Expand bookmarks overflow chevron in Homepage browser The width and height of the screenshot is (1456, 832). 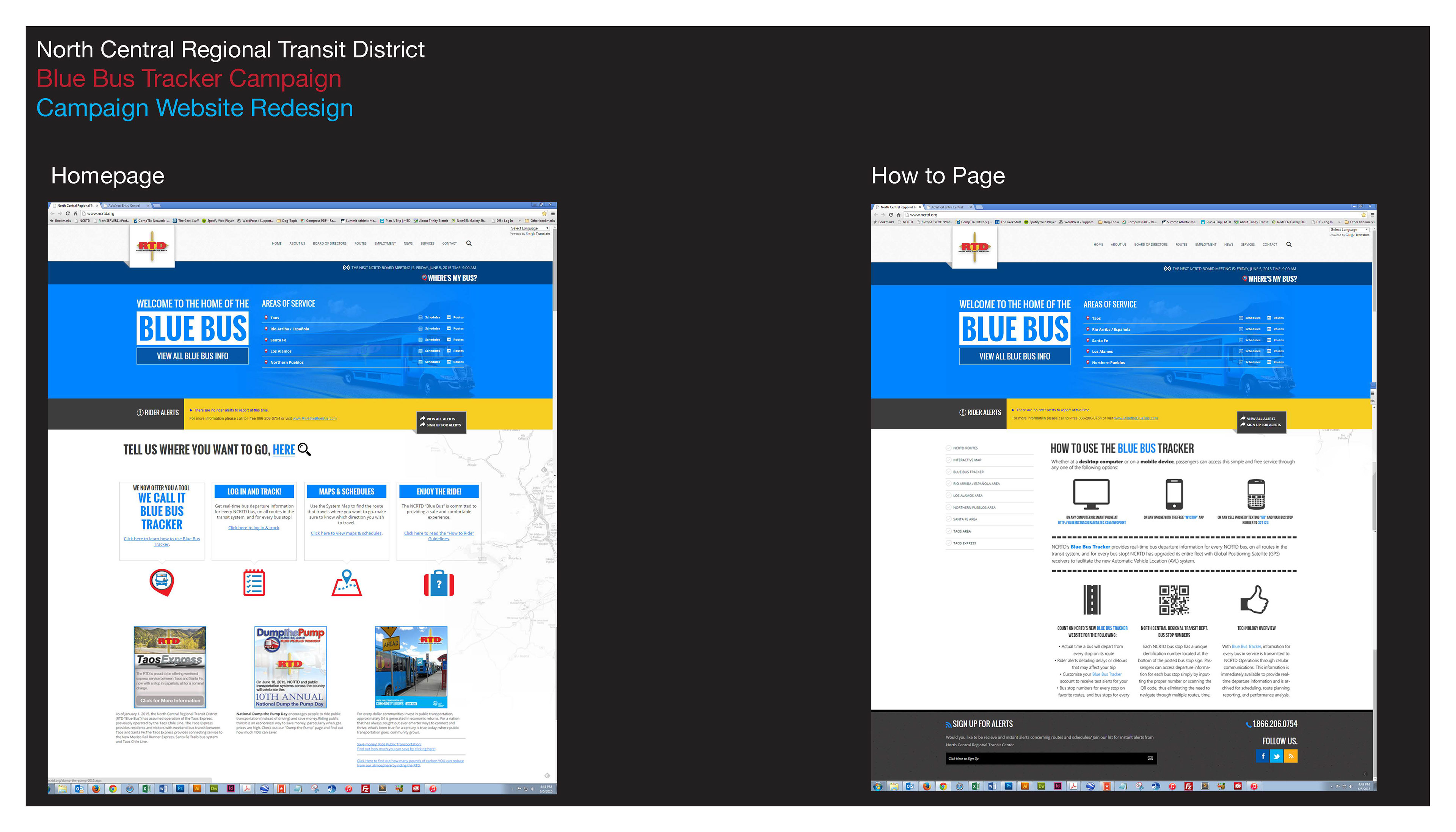point(519,221)
